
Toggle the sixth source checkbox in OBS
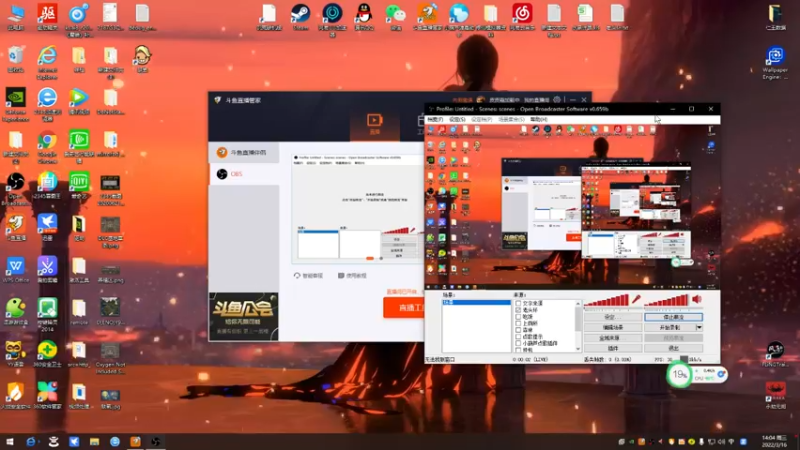click(x=518, y=337)
